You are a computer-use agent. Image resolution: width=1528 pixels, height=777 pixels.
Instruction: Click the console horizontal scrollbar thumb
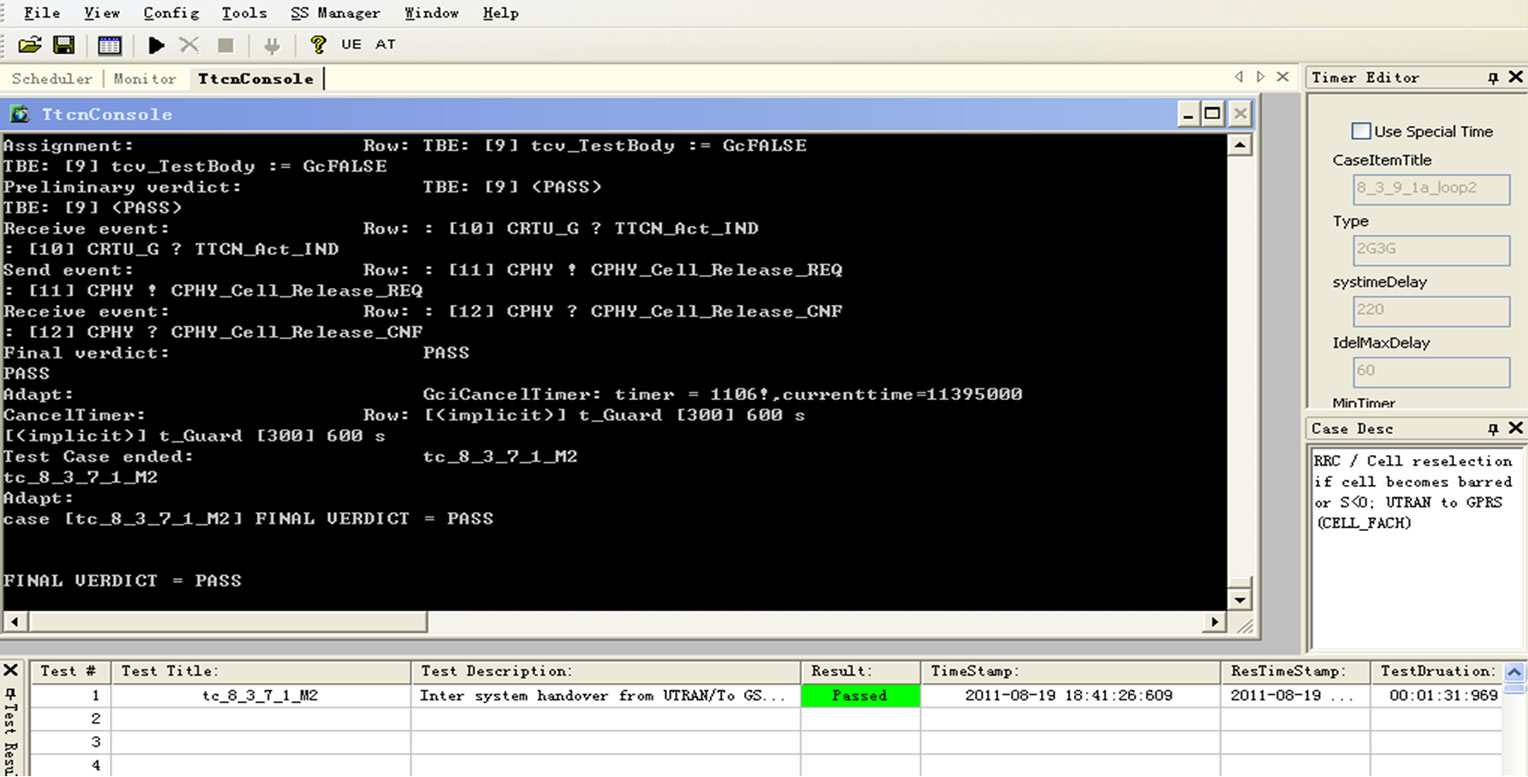(x=220, y=622)
